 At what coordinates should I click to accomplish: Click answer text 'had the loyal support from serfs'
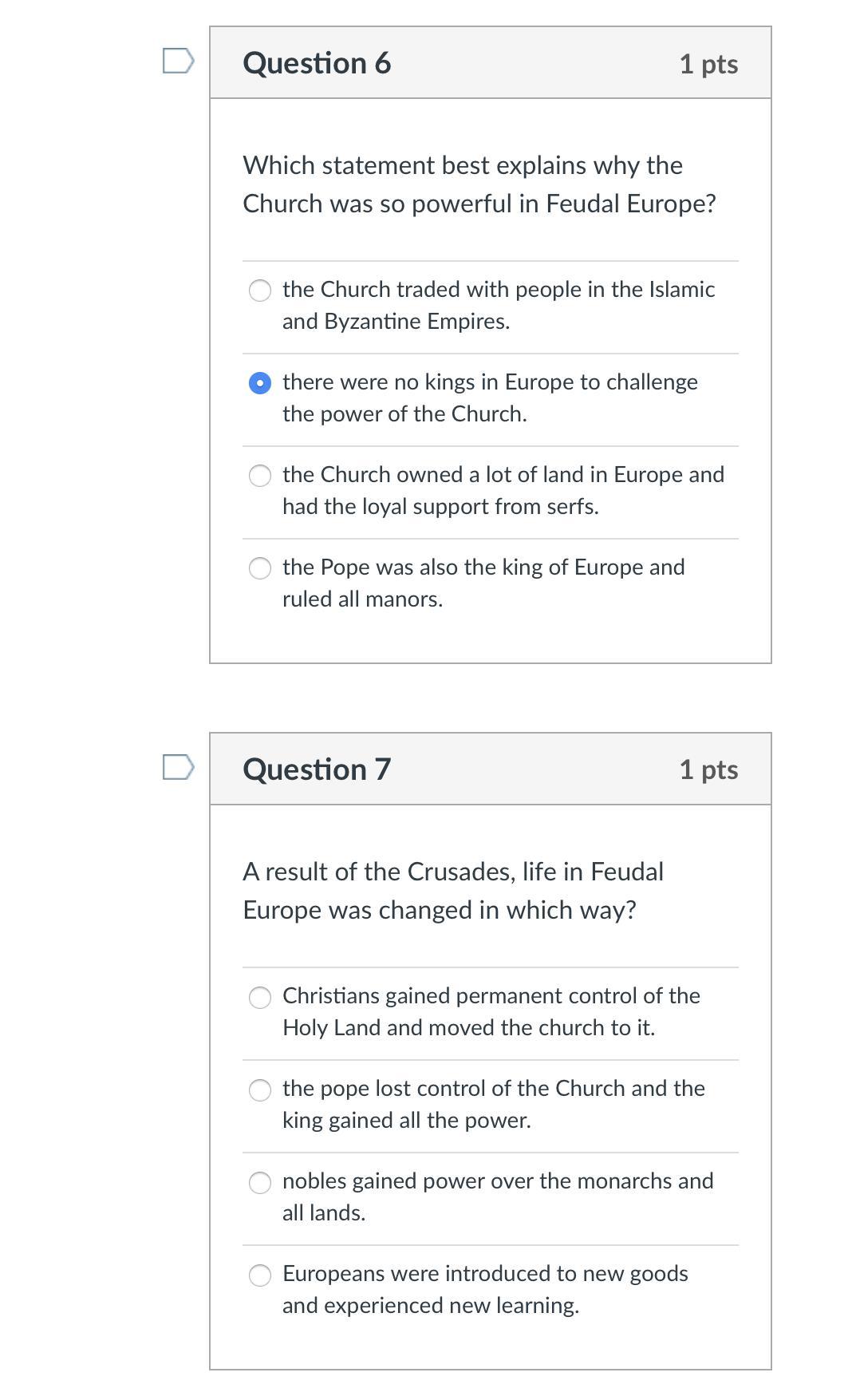click(x=440, y=507)
